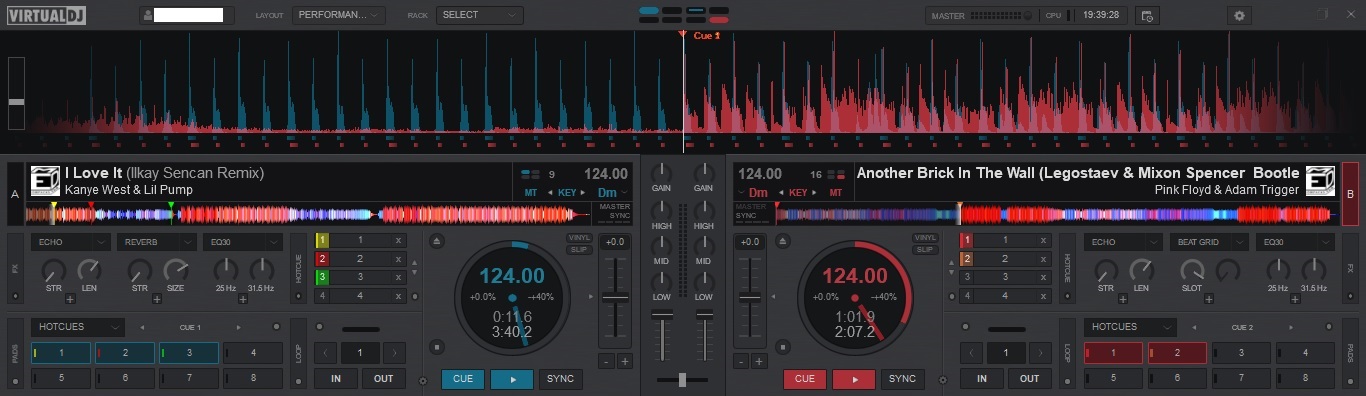Click SYNC on deck A
The height and width of the screenshot is (396, 1366).
561,379
